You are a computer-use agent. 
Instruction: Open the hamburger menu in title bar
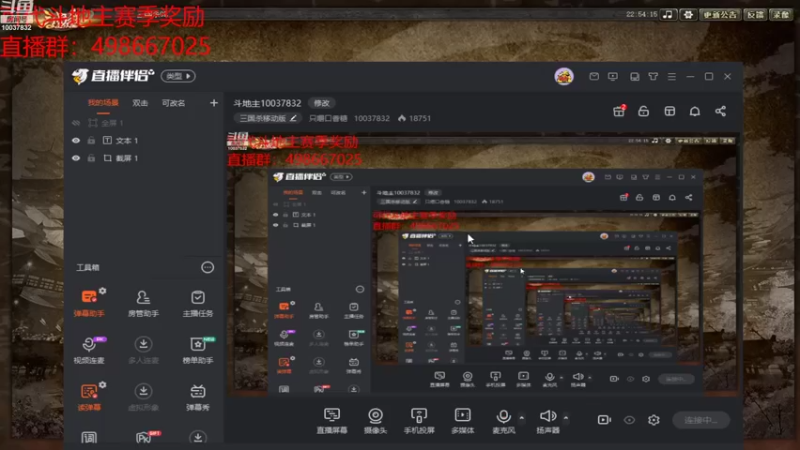[x=671, y=77]
